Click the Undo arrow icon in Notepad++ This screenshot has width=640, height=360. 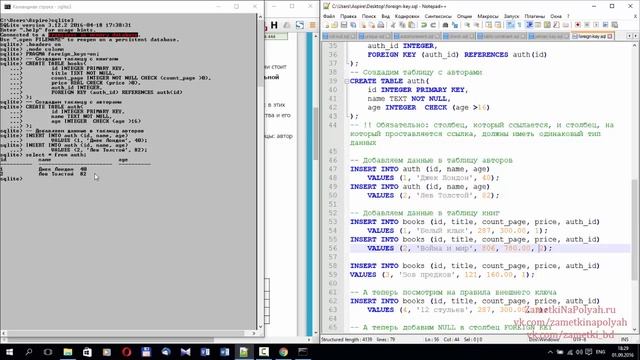(x=424, y=25)
